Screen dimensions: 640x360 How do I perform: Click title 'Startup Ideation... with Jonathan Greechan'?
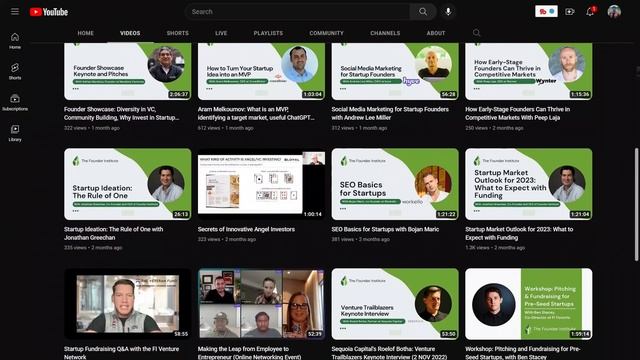(113, 233)
